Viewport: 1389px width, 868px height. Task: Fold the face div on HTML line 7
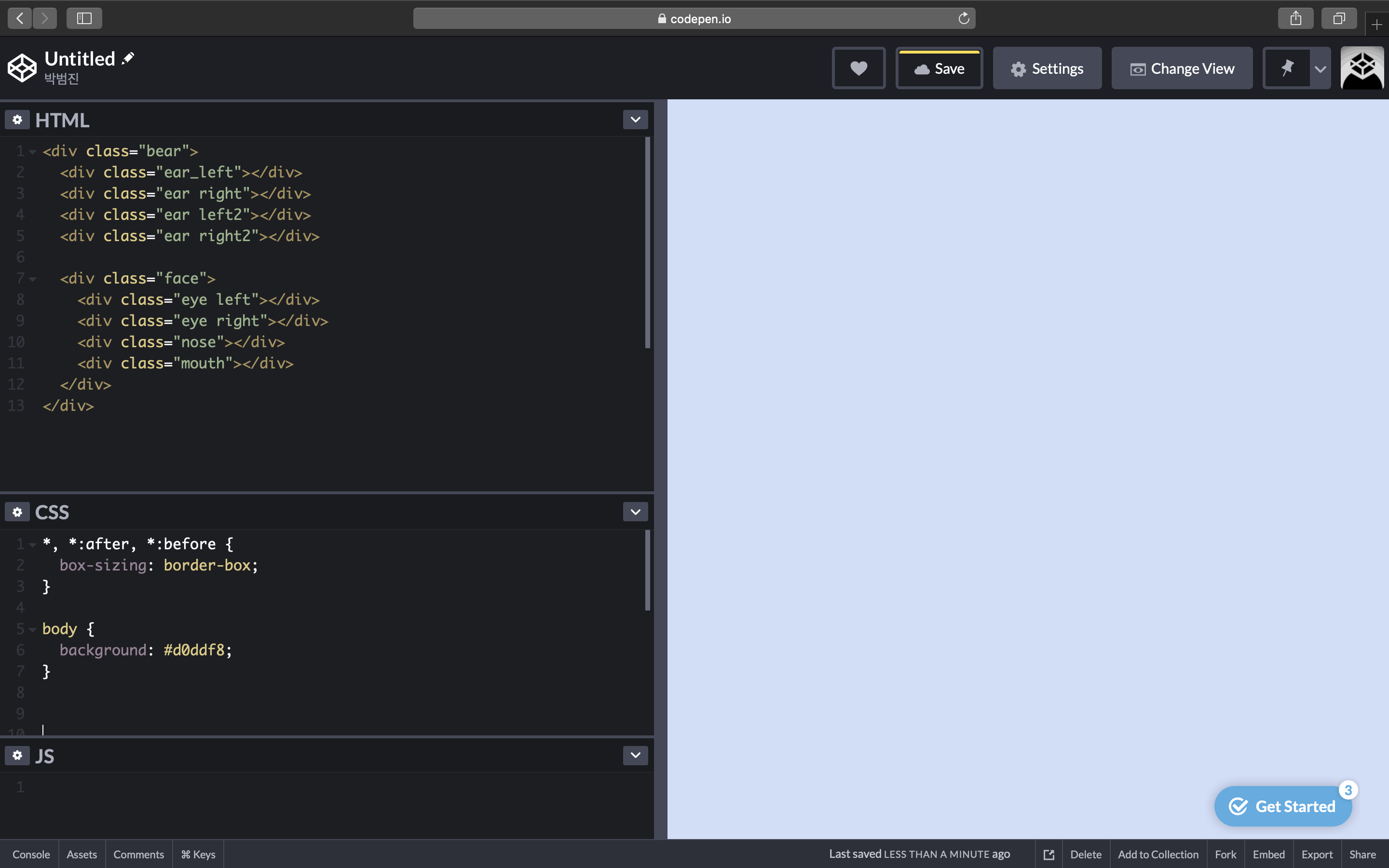coord(33,279)
